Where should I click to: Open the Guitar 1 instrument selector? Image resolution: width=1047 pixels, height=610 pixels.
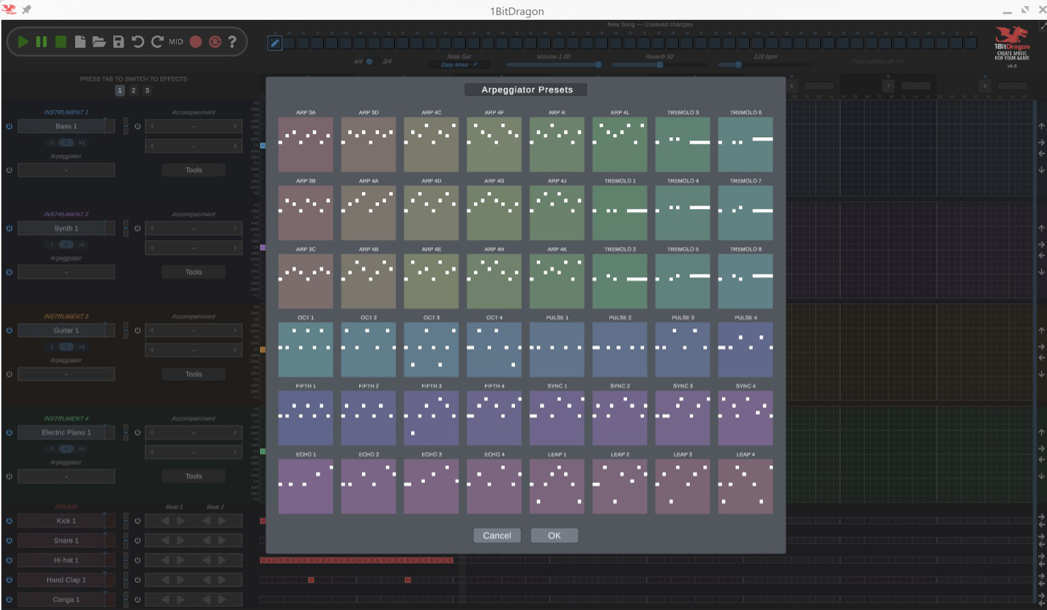pos(66,330)
